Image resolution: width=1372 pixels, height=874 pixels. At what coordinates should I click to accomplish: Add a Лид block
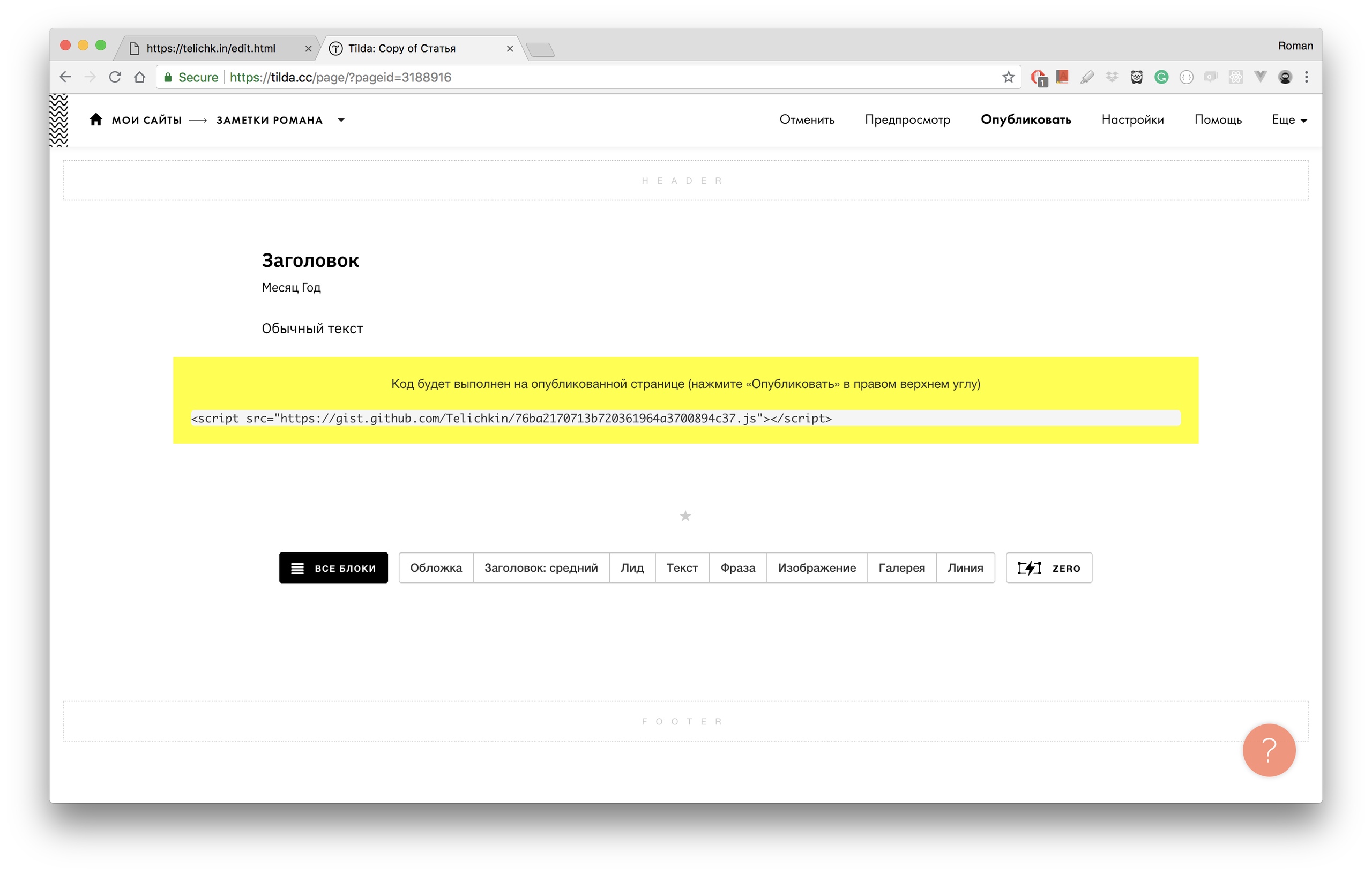(x=632, y=568)
